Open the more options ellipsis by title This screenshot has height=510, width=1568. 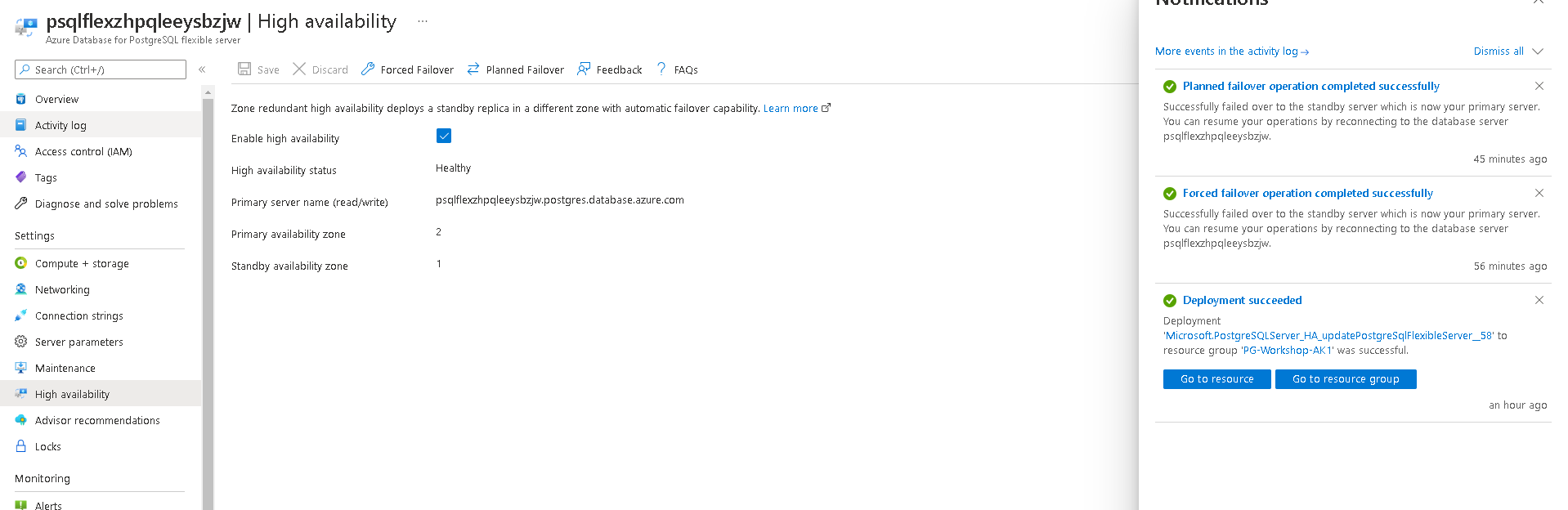tap(423, 21)
